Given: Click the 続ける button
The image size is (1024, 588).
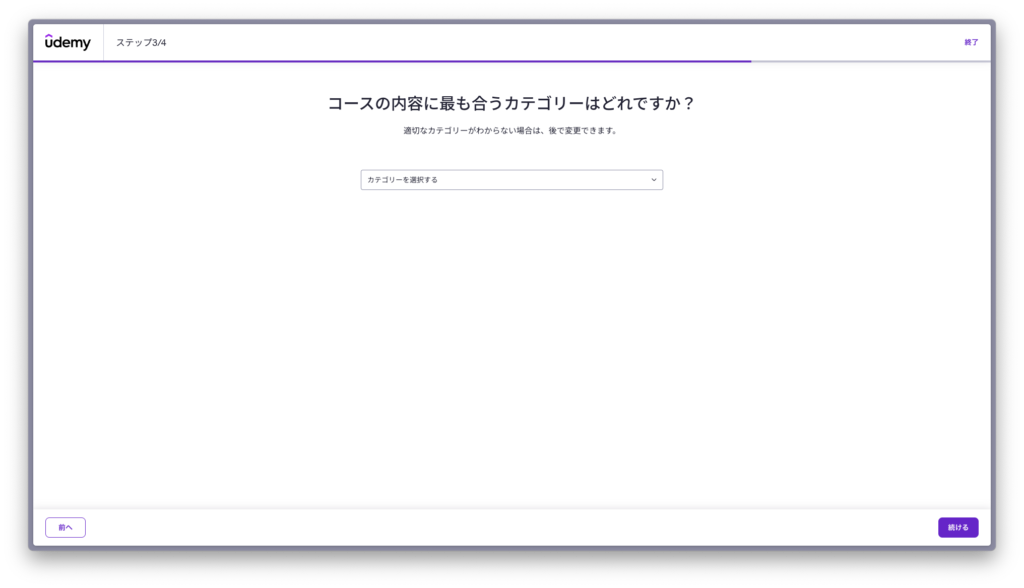Looking at the screenshot, I should 957,527.
